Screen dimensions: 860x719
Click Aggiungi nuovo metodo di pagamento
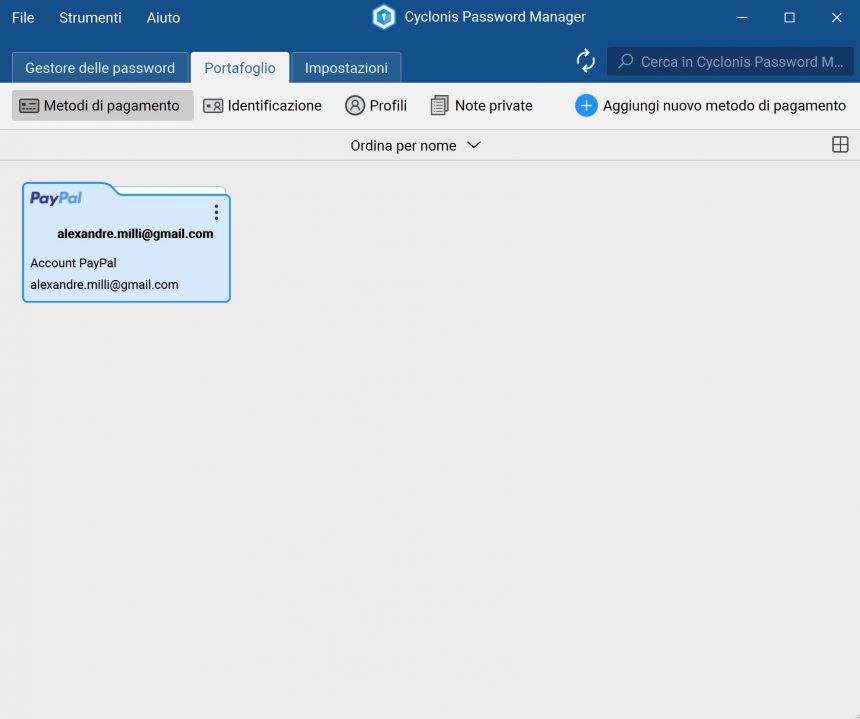(x=710, y=105)
